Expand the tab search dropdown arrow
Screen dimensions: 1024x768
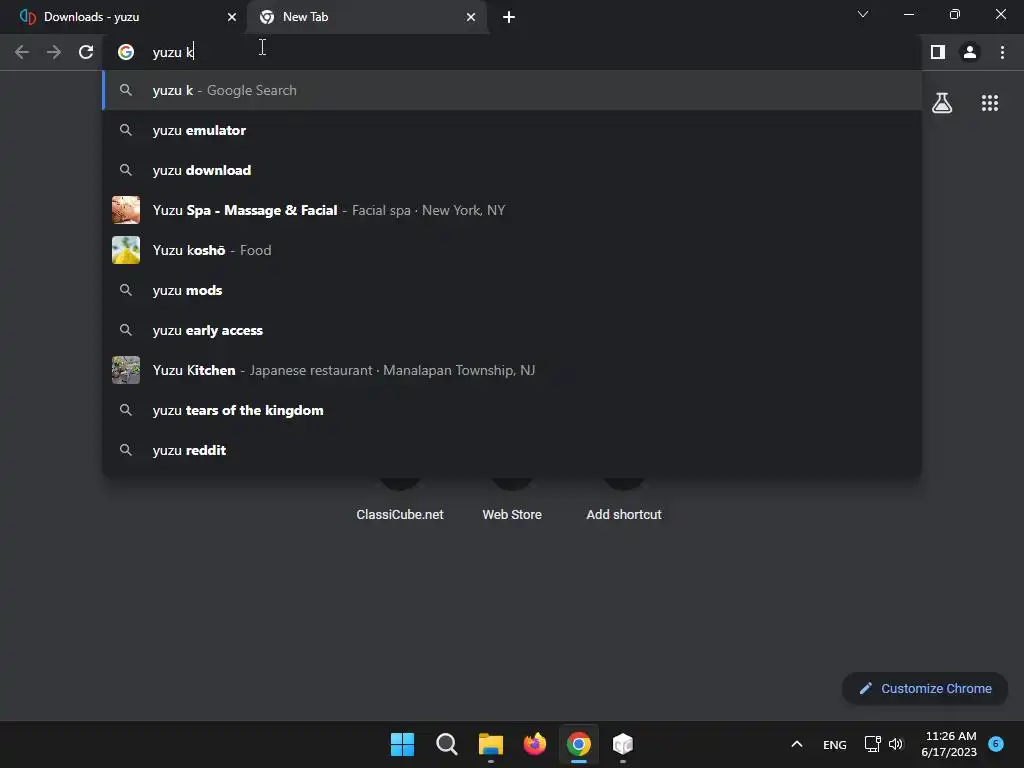(863, 14)
